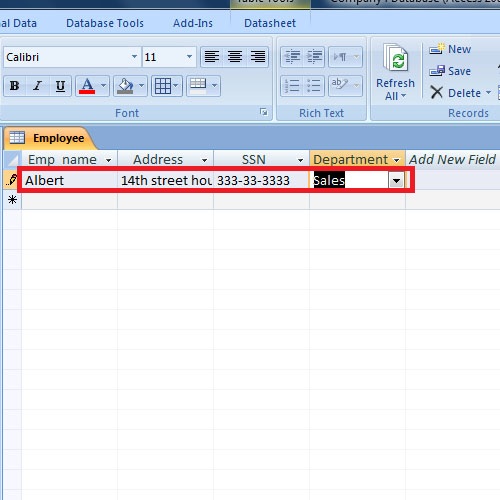Click the Decrease List Level icon
This screenshot has width=500, height=500.
pyautogui.click(x=292, y=57)
